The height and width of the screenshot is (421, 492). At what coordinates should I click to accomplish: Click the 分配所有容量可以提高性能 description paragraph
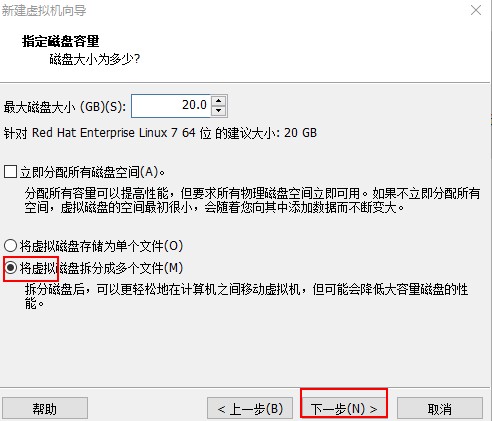tap(252, 200)
